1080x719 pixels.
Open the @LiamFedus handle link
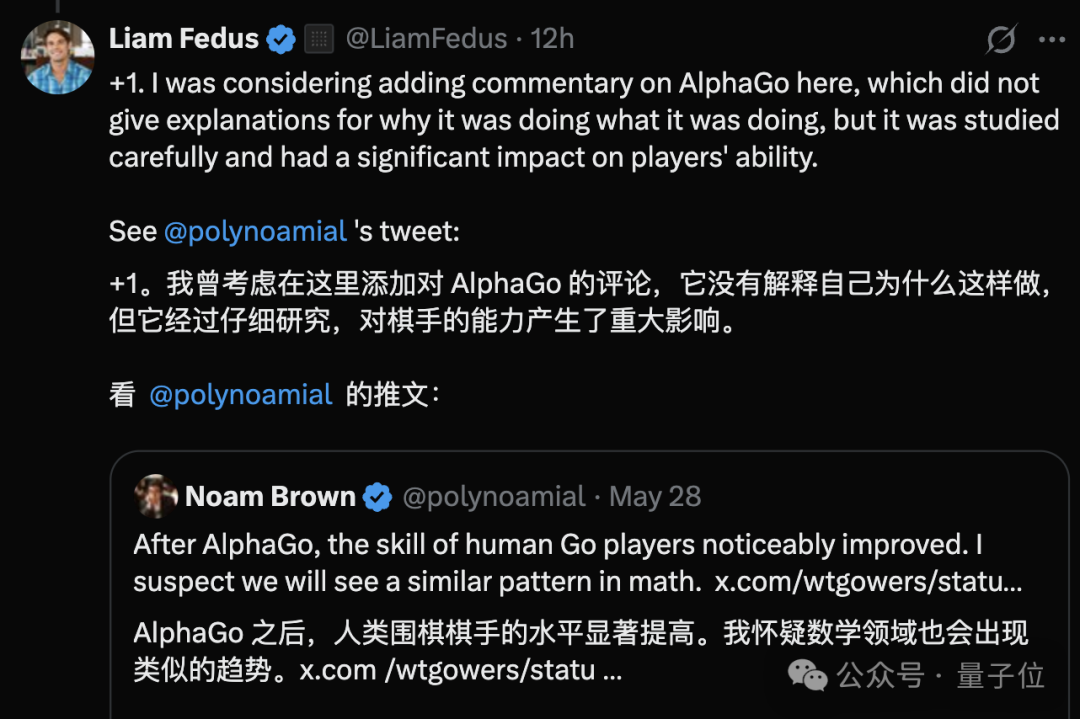pyautogui.click(x=426, y=39)
